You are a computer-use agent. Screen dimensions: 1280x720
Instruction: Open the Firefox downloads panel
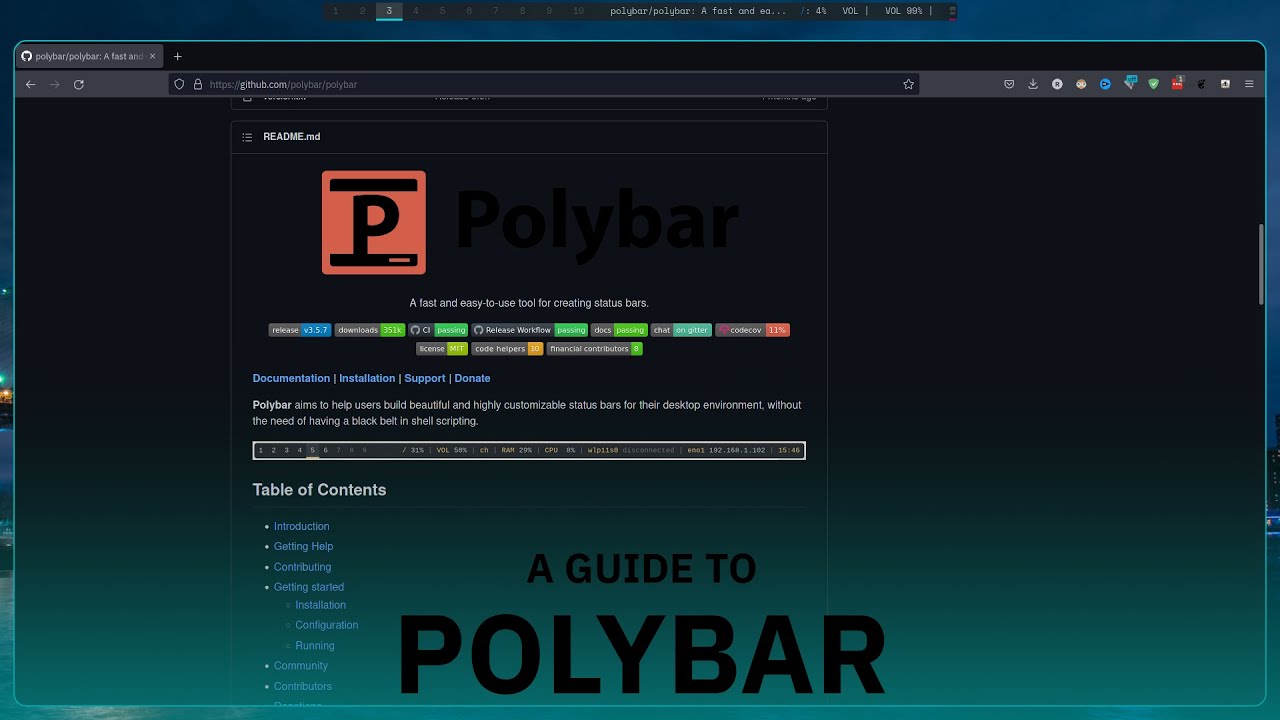[x=1033, y=84]
